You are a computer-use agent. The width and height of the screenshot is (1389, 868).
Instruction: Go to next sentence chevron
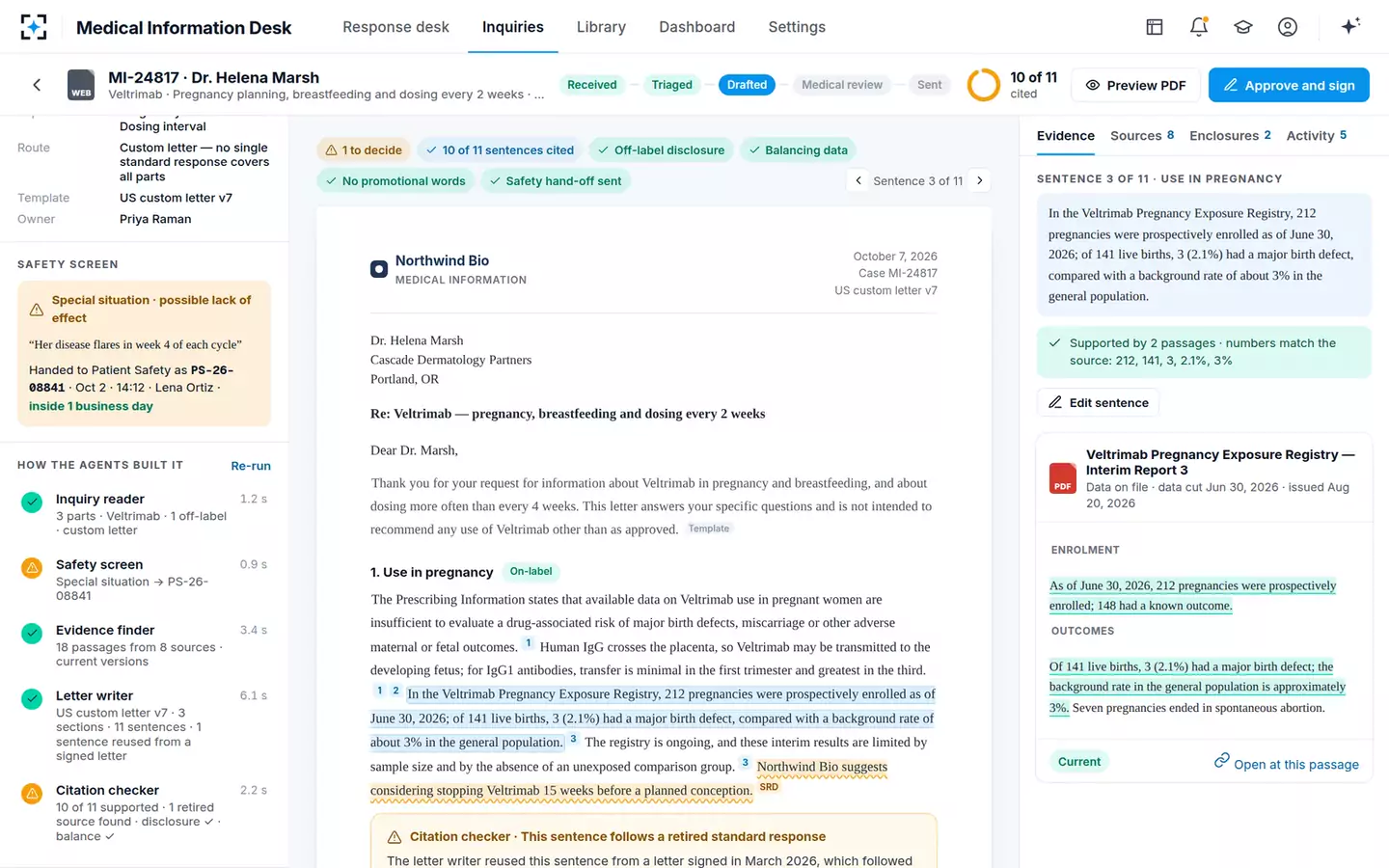[x=980, y=180]
